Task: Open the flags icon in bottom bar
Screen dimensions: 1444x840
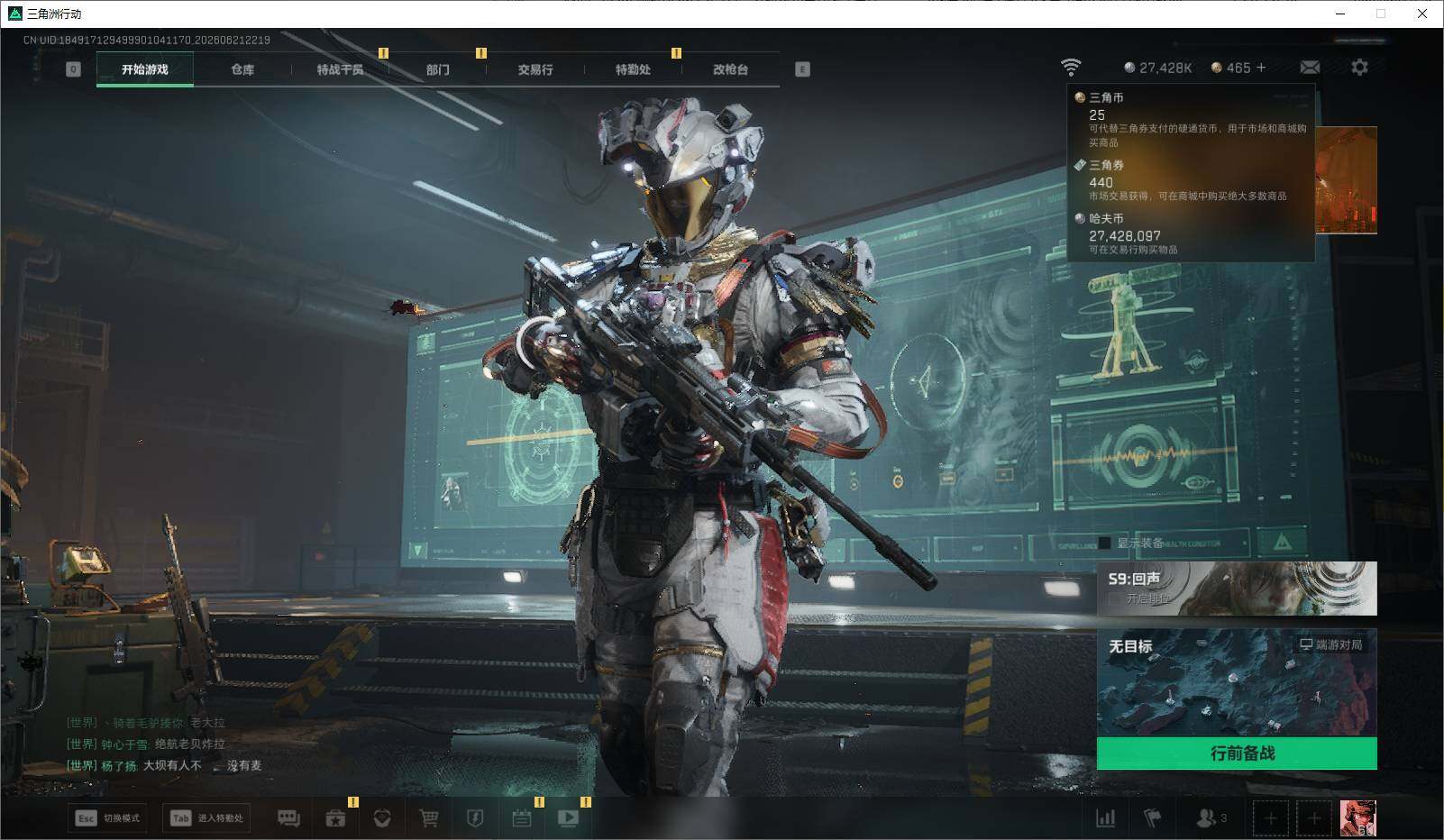Action: tap(1152, 817)
